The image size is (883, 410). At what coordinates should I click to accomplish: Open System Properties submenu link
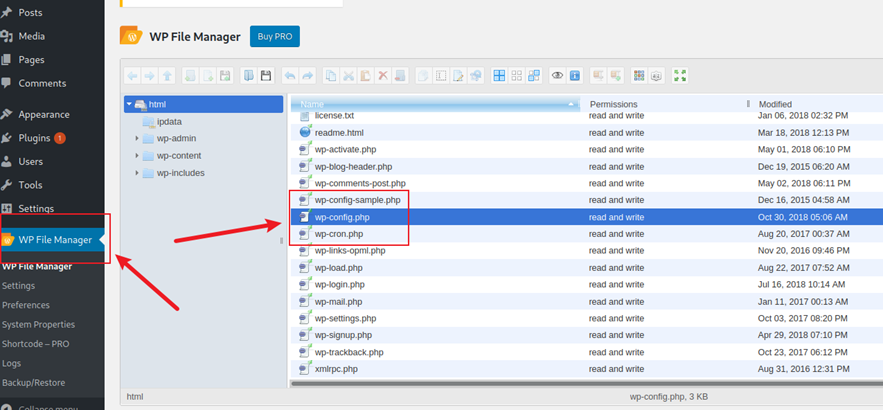(x=38, y=324)
